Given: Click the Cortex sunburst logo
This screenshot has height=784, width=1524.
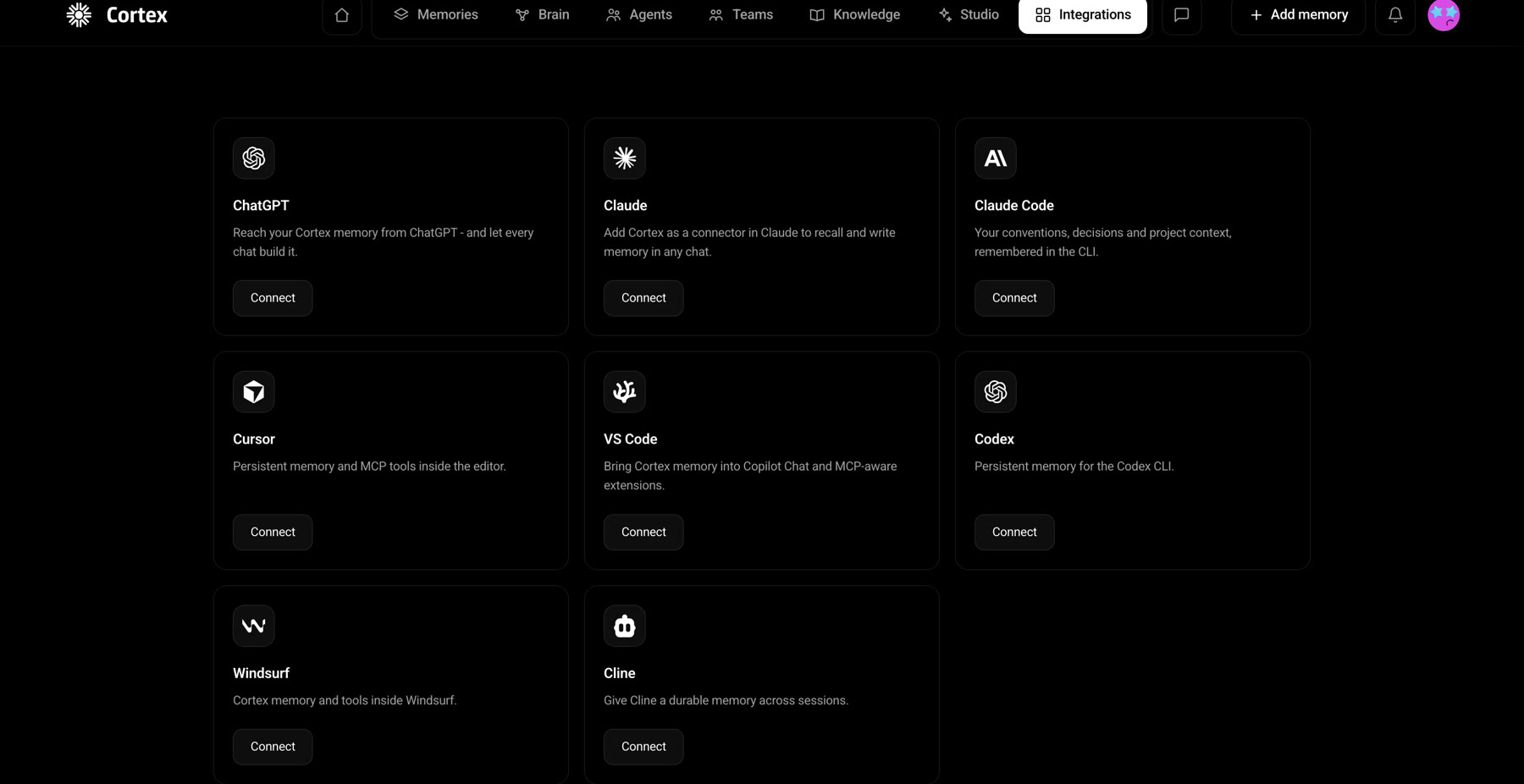Looking at the screenshot, I should 79,14.
